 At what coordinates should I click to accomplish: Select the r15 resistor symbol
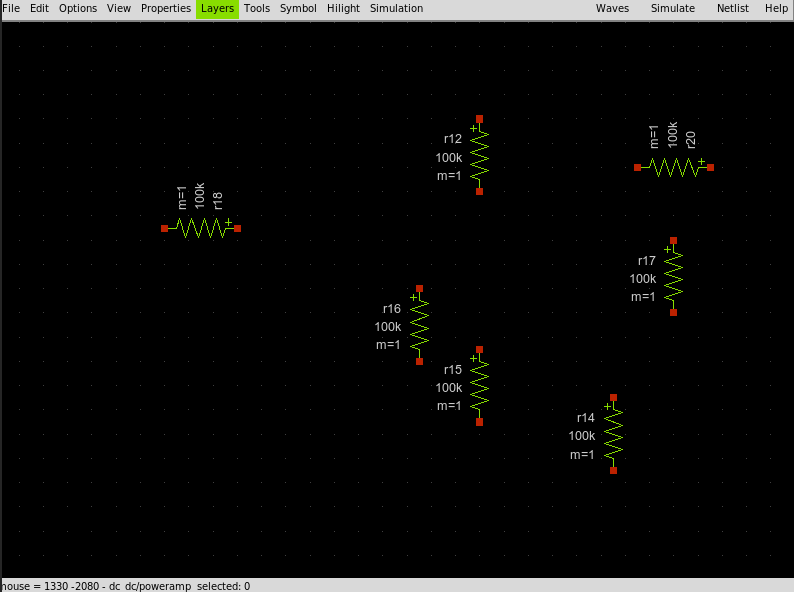480,386
